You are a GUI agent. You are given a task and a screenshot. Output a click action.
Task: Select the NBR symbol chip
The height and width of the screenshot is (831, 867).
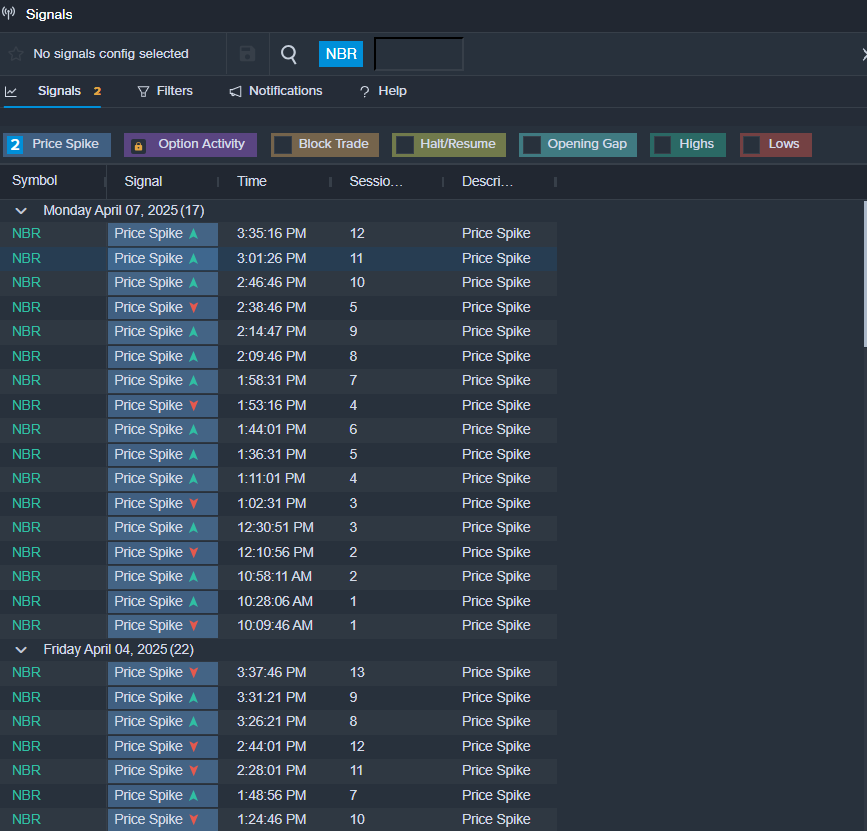pyautogui.click(x=341, y=54)
